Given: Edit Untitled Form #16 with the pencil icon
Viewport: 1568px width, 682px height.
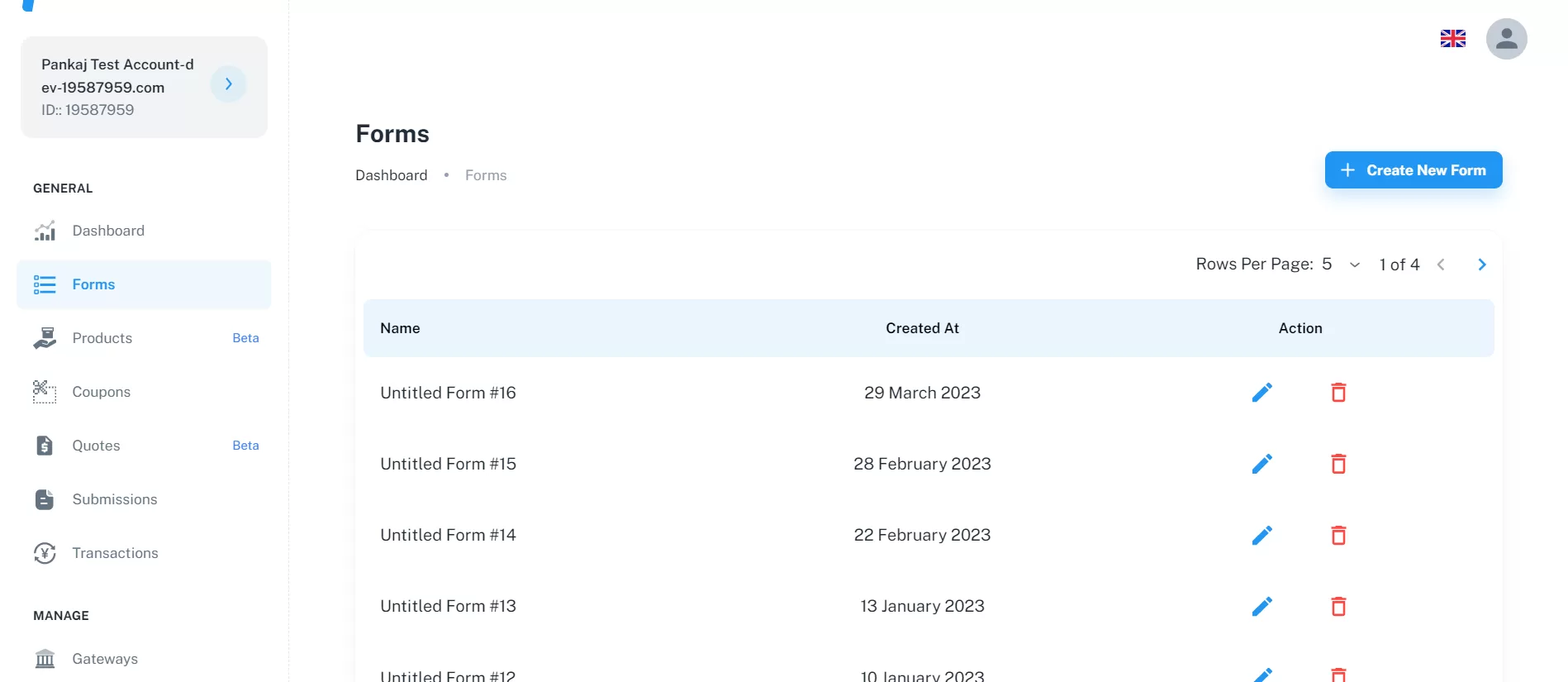Looking at the screenshot, I should click(1262, 393).
